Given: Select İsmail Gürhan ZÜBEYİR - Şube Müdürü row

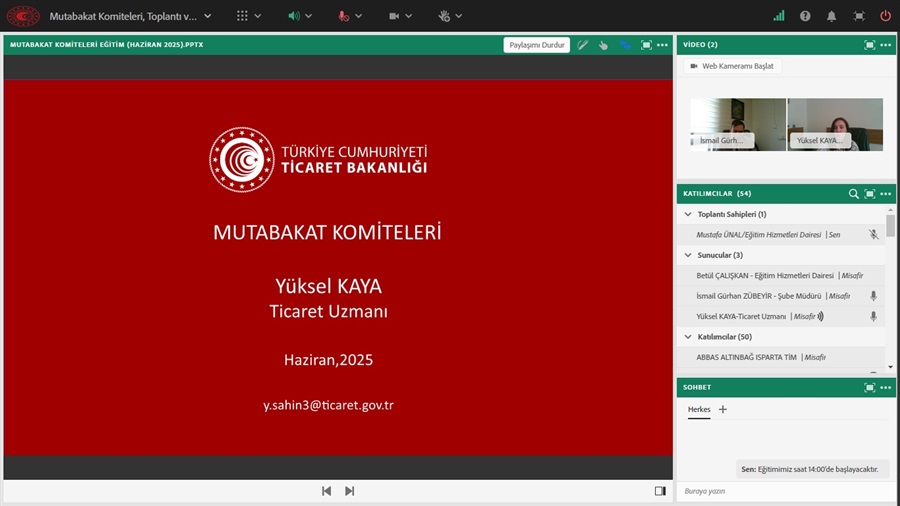Looking at the screenshot, I should 781,296.
